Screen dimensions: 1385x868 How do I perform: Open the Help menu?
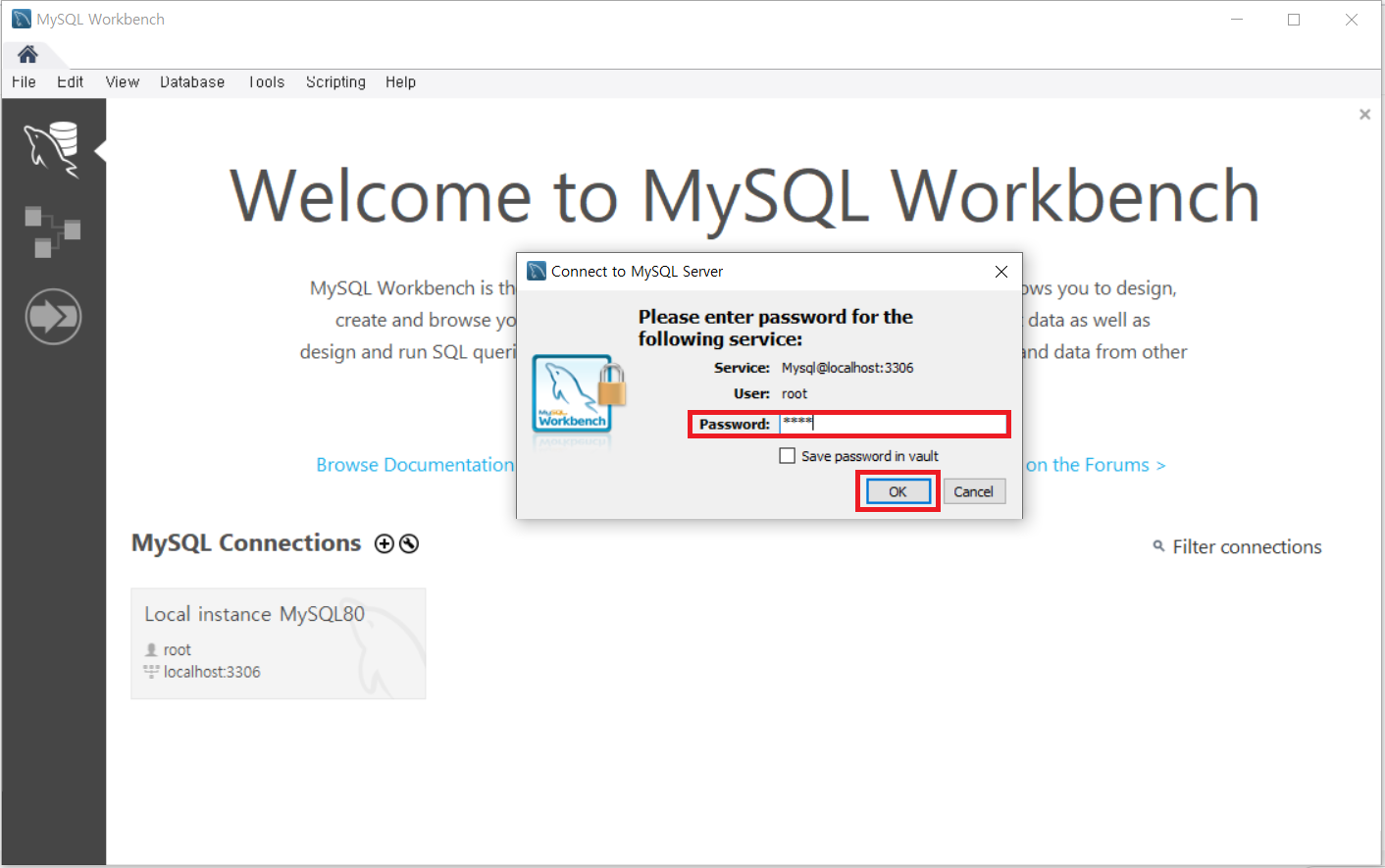[x=400, y=82]
